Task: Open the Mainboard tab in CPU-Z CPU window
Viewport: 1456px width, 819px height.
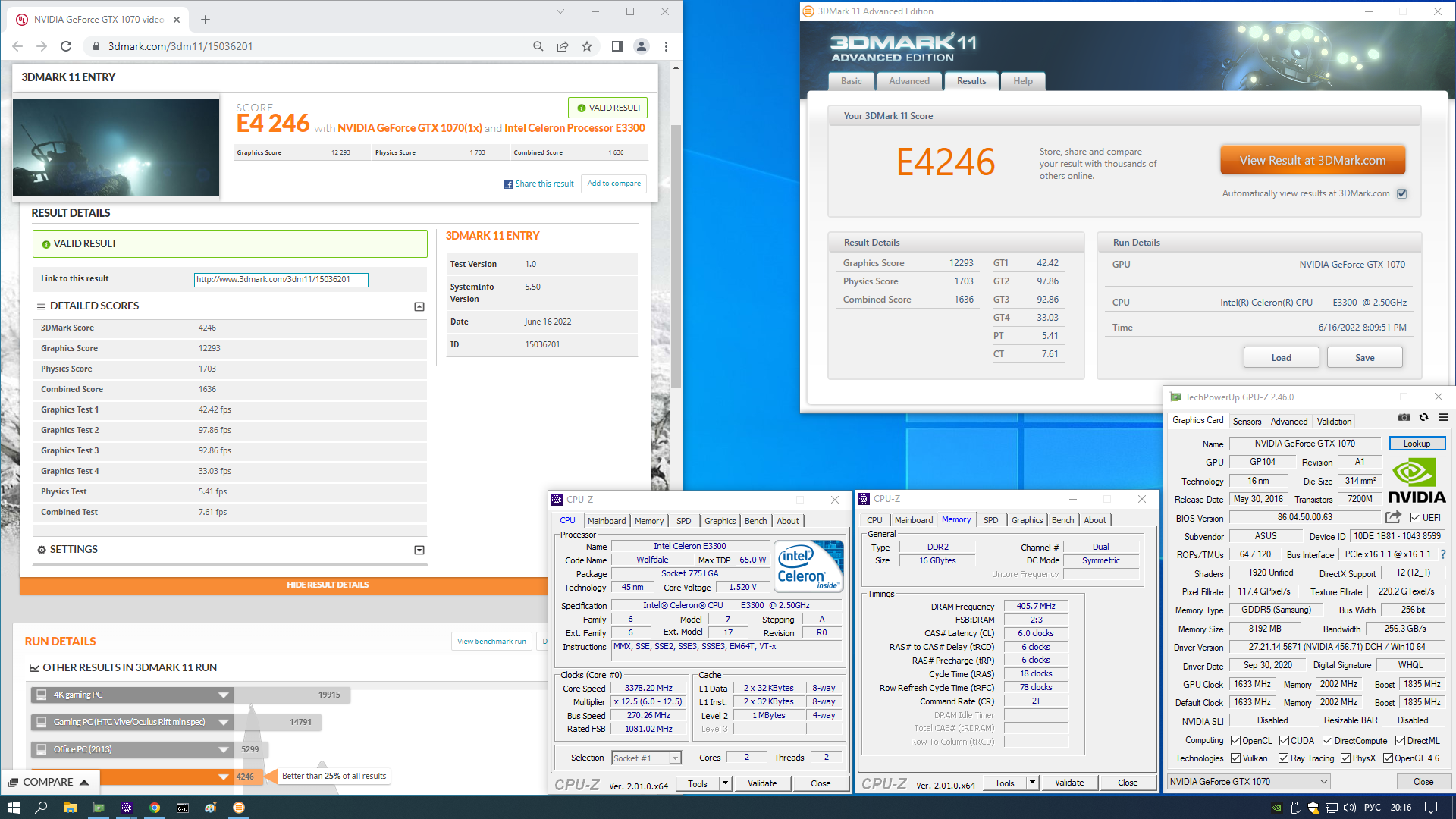Action: coord(607,521)
